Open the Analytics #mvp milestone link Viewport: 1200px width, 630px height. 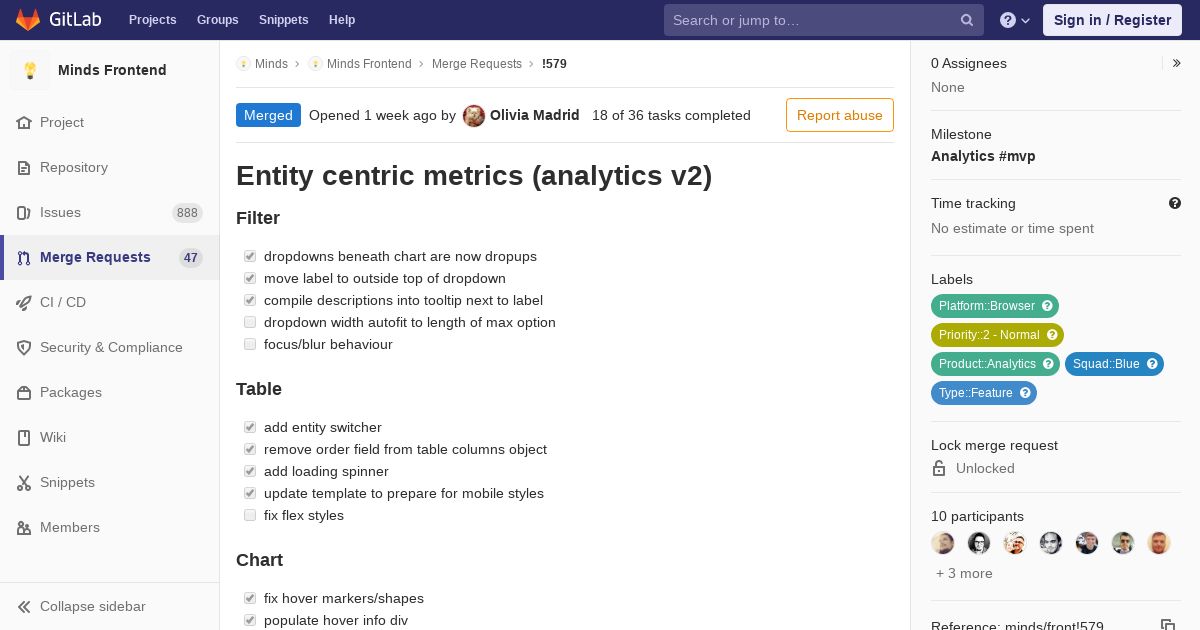tap(983, 156)
